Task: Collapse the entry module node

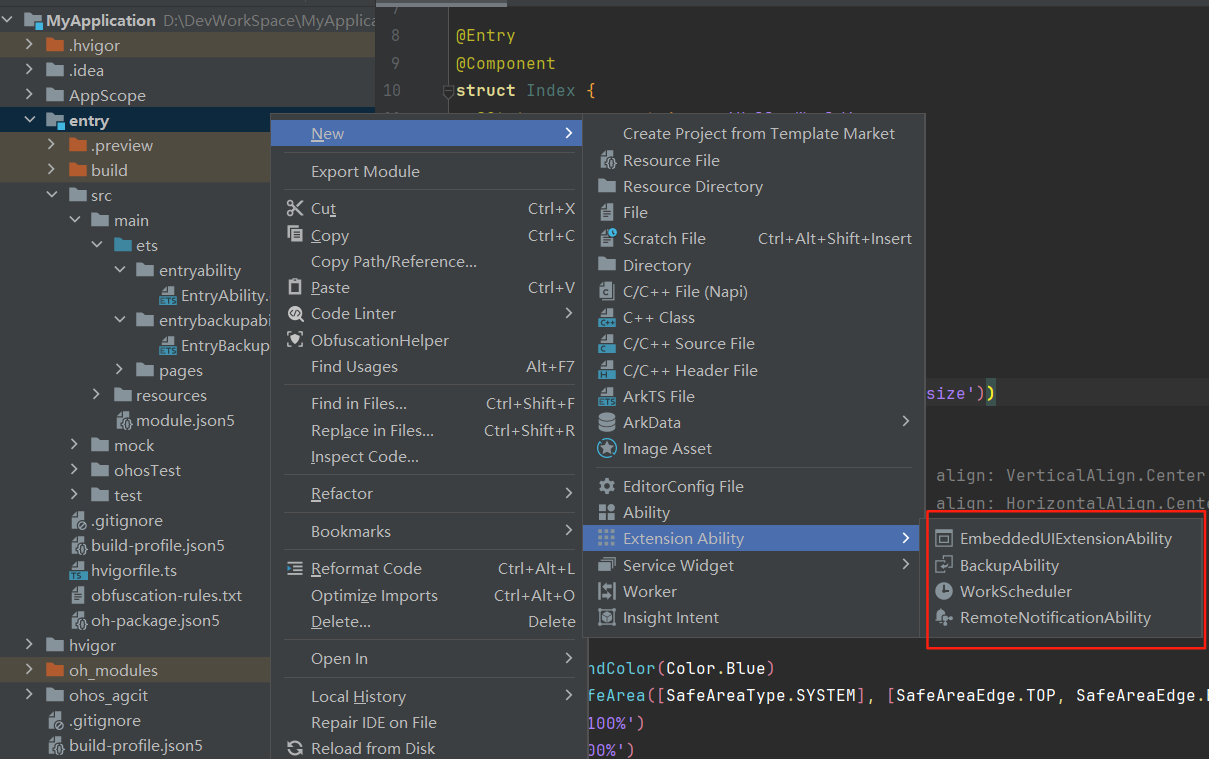Action: 30,120
